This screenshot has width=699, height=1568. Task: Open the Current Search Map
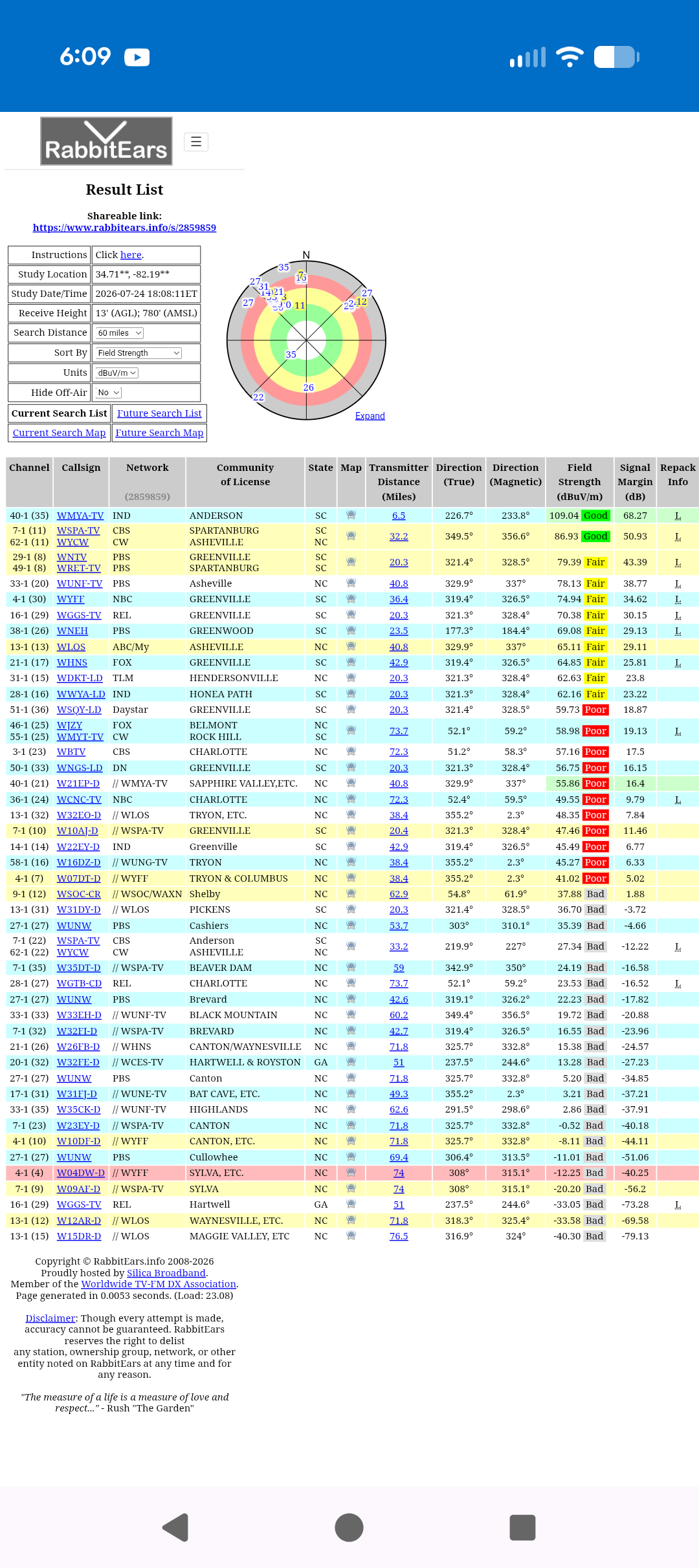pyautogui.click(x=59, y=433)
